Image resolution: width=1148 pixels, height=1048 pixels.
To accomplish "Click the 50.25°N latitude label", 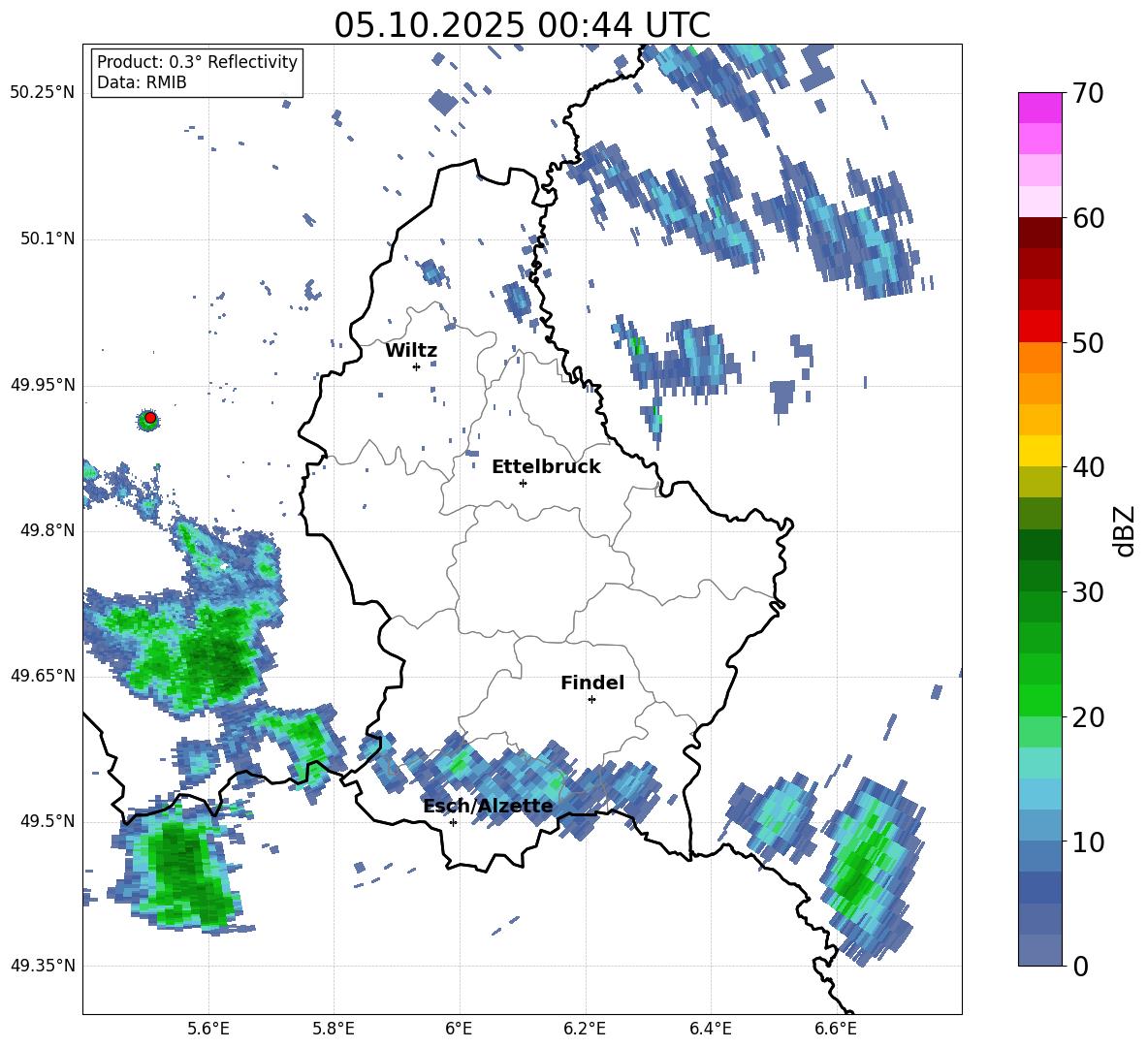I will point(43,93).
